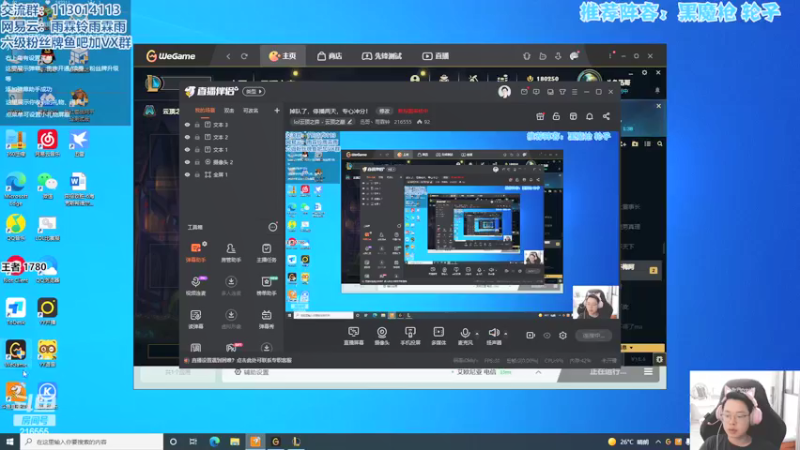800x450 pixels.
Task: Add a new scene with the plus icon
Action: coord(277,110)
